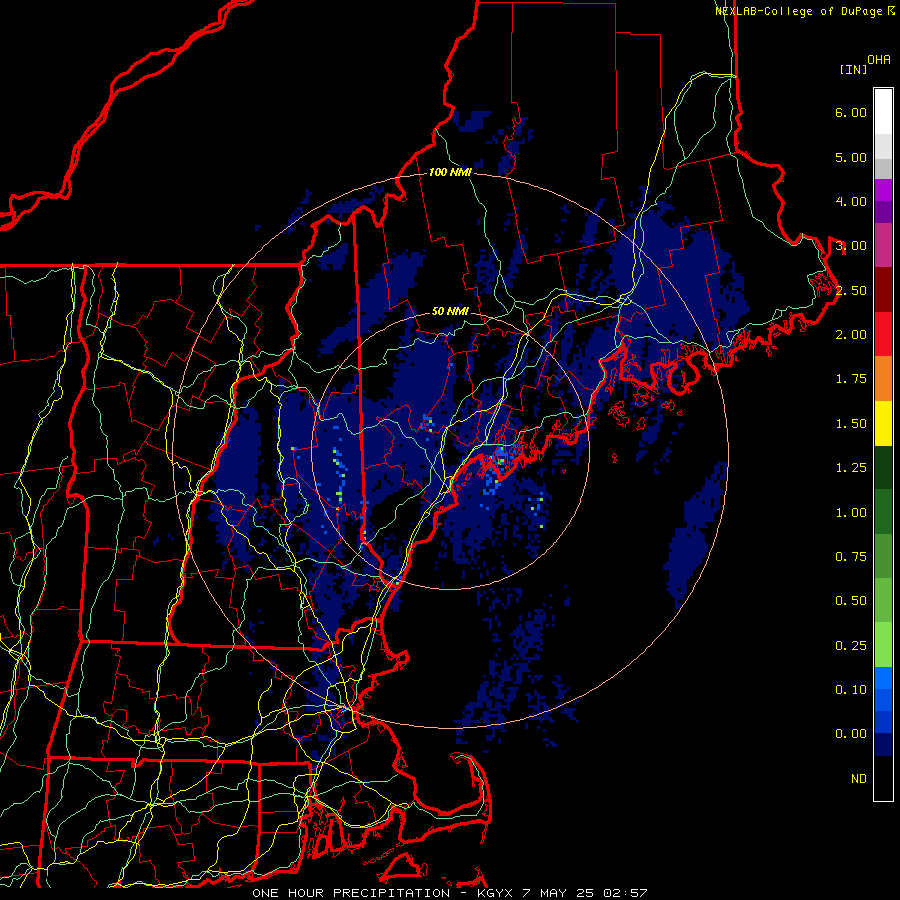Click the 0.25 legend value
This screenshot has width=900, height=900.
point(851,646)
